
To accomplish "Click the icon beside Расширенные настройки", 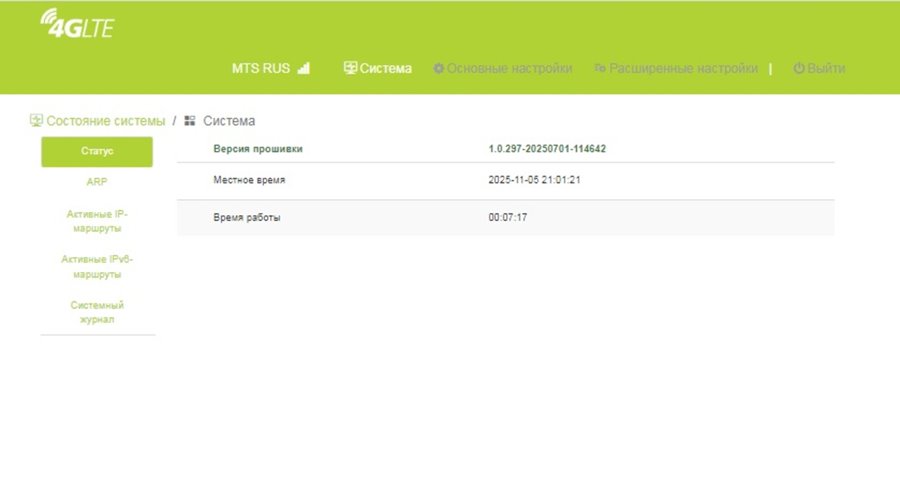I will [600, 69].
